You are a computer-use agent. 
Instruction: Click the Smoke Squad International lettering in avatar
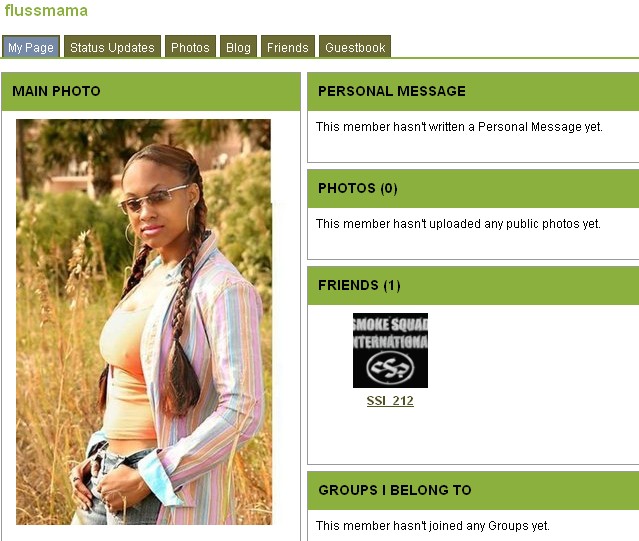pyautogui.click(x=390, y=333)
